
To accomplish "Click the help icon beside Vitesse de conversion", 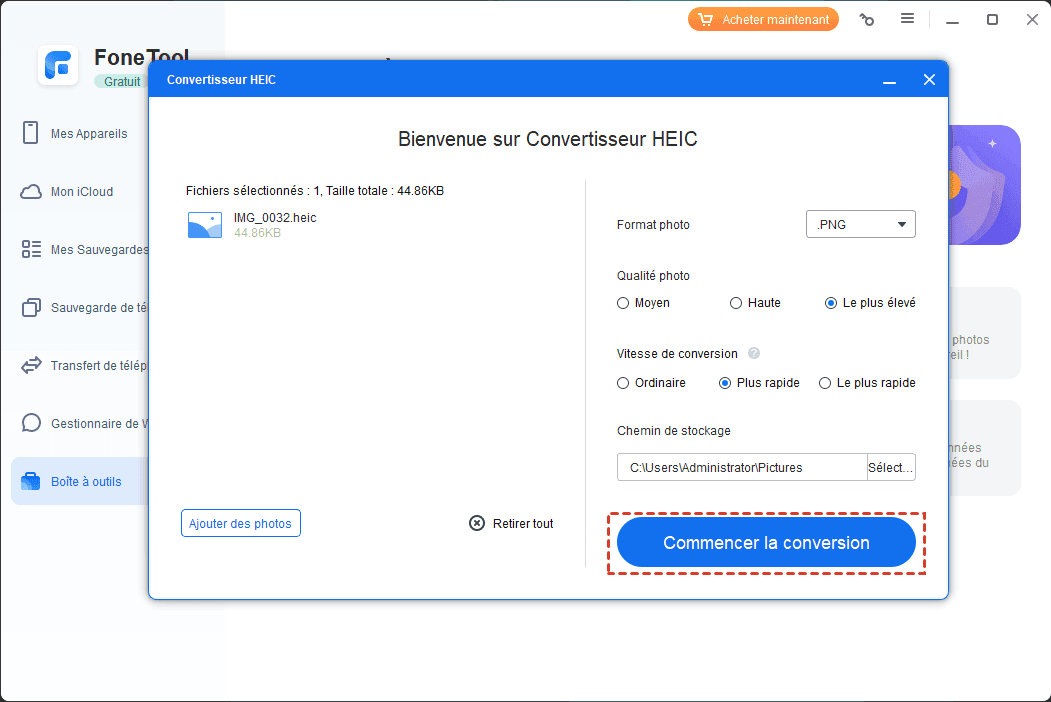I will point(754,354).
